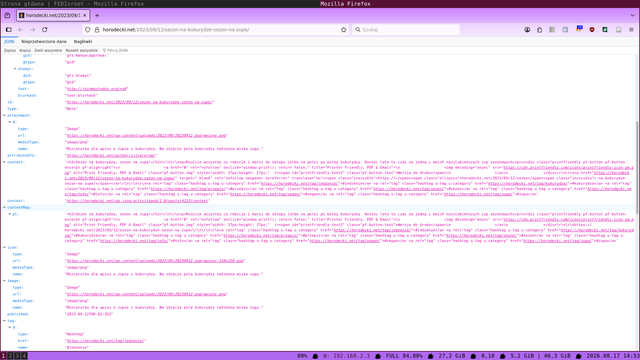Click the grey extension icon left of the hamburger menu
Screen dimensions: 640x360
[618, 29]
